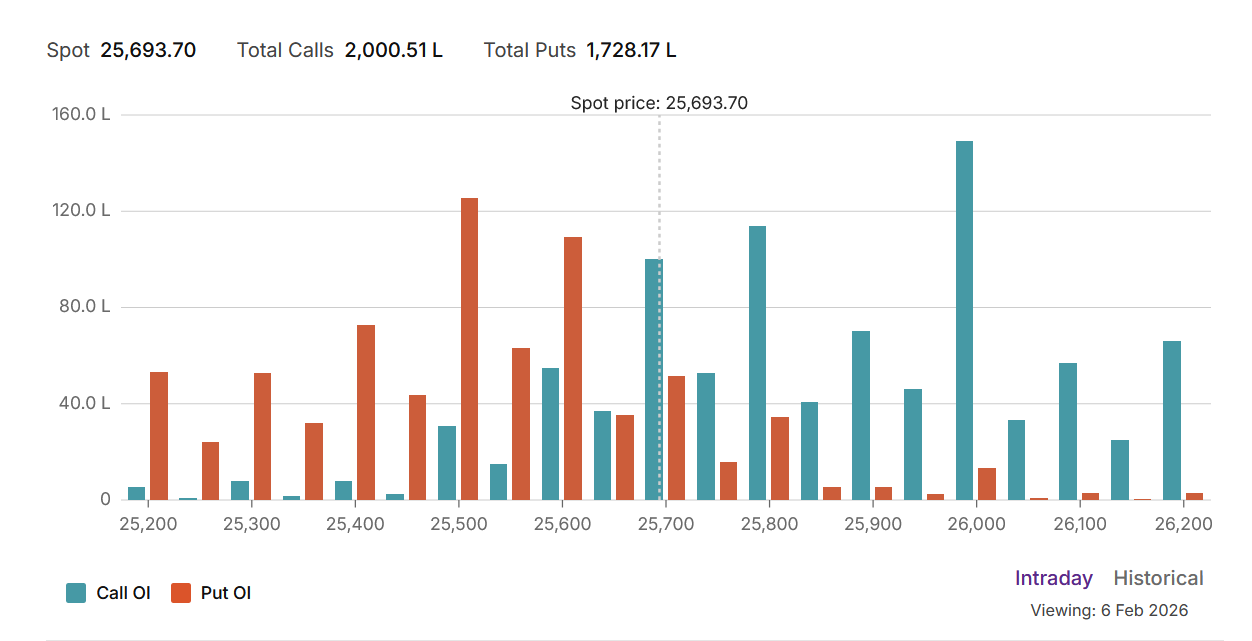Click the Put OI bar at the 25,400 strike
This screenshot has width=1252, height=641.
coord(366,412)
